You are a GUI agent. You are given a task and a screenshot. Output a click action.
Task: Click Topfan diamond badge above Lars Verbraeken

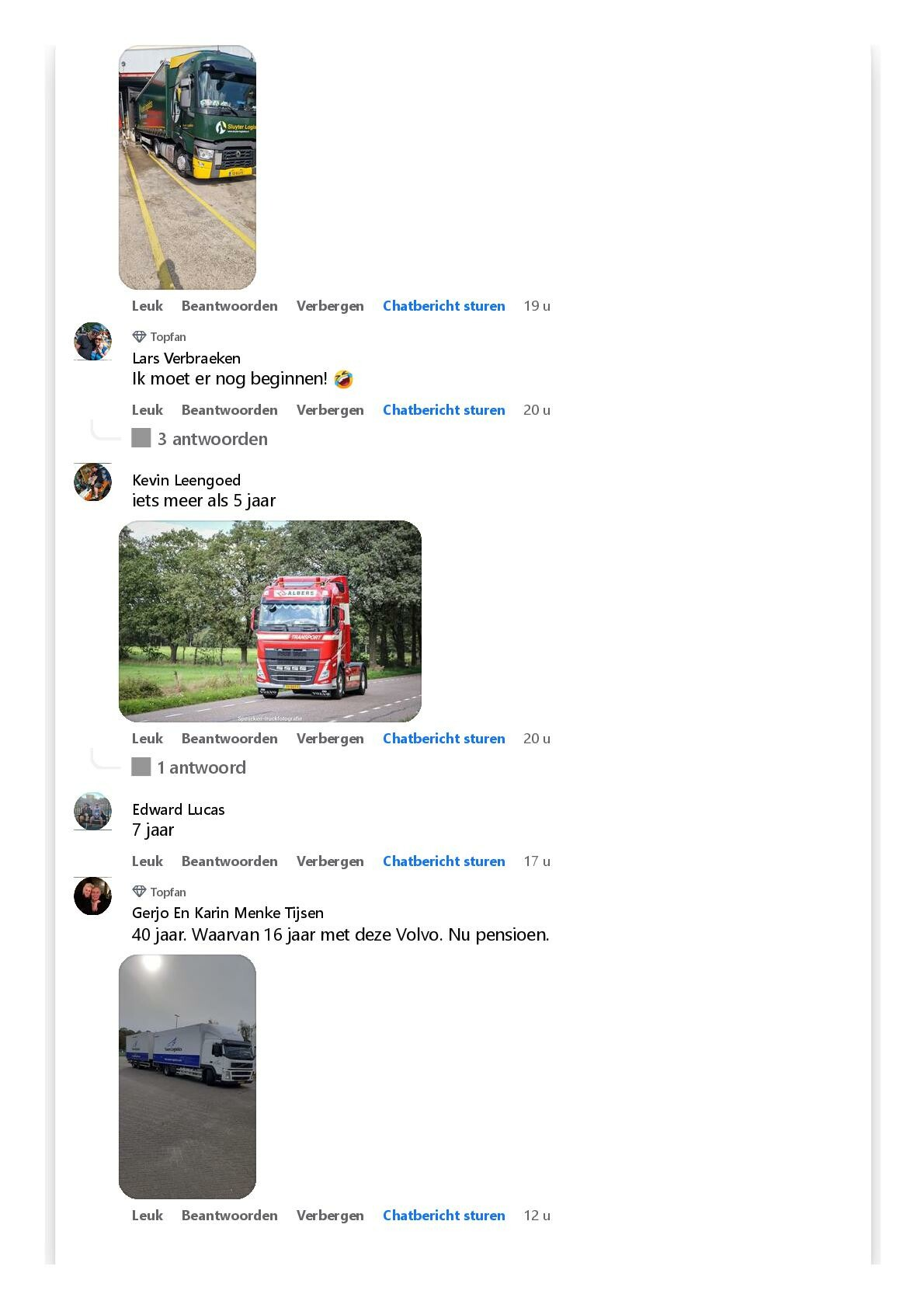[x=140, y=336]
